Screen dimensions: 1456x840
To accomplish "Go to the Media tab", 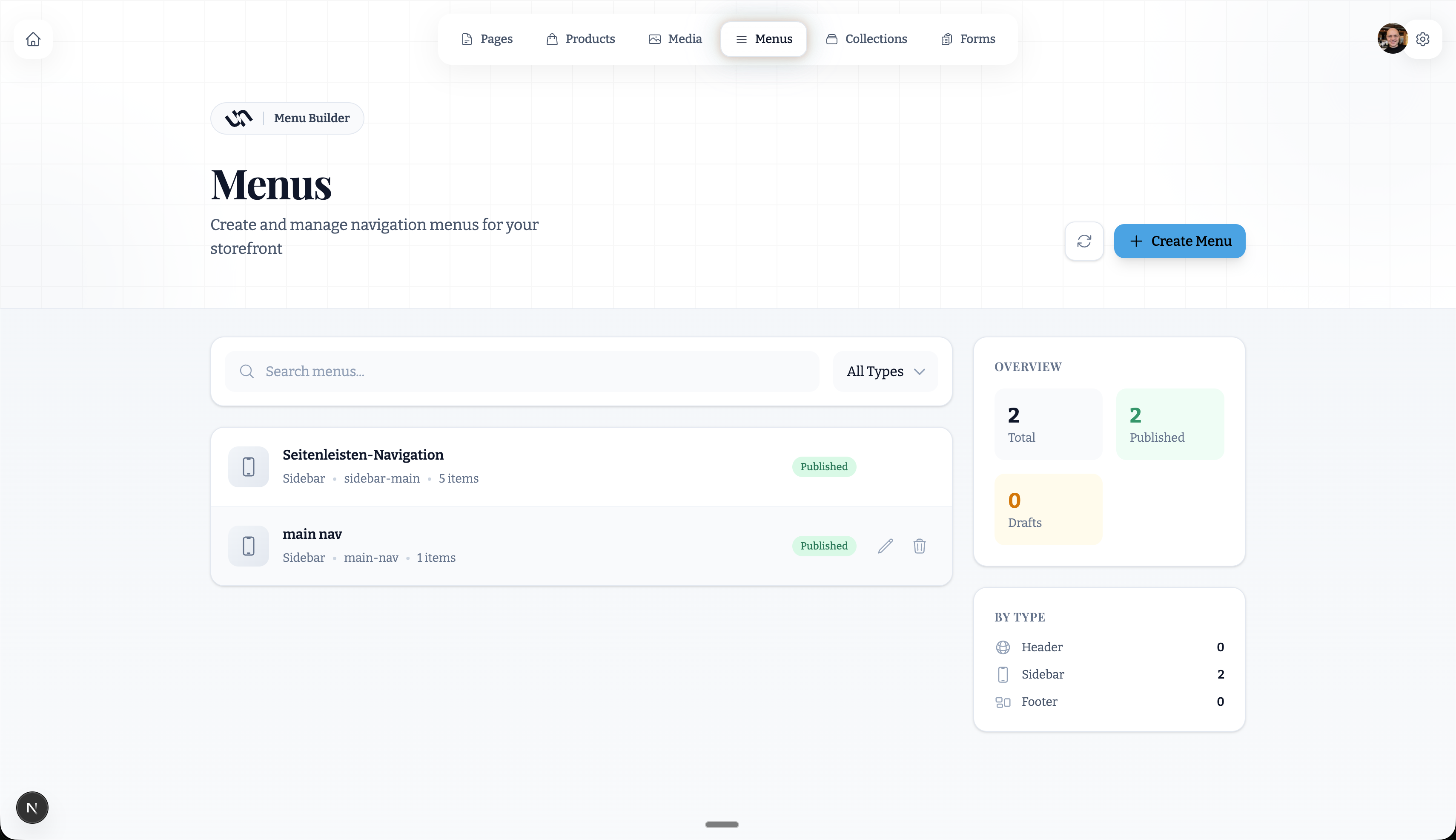I will click(675, 39).
